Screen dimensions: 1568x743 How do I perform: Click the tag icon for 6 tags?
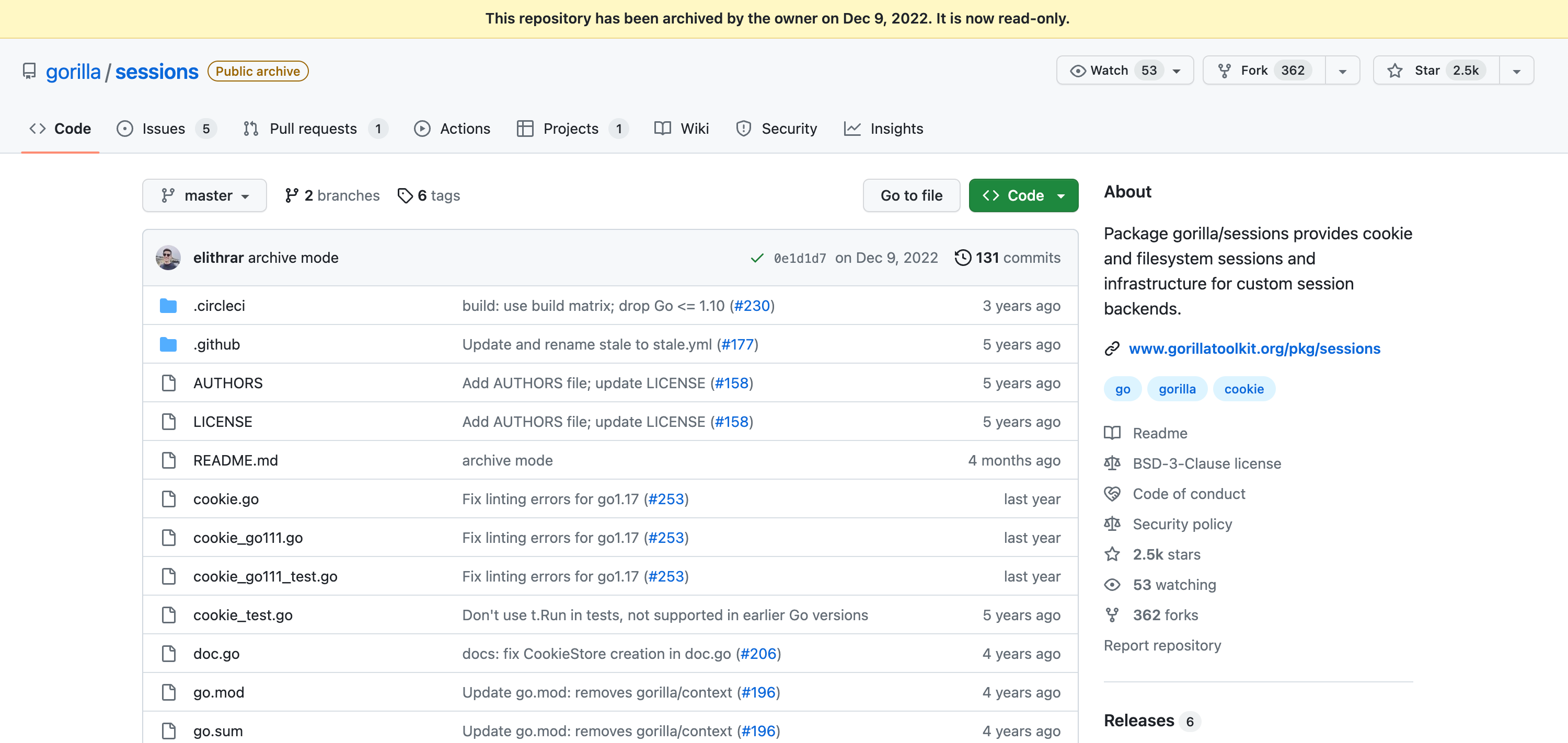[x=405, y=195]
